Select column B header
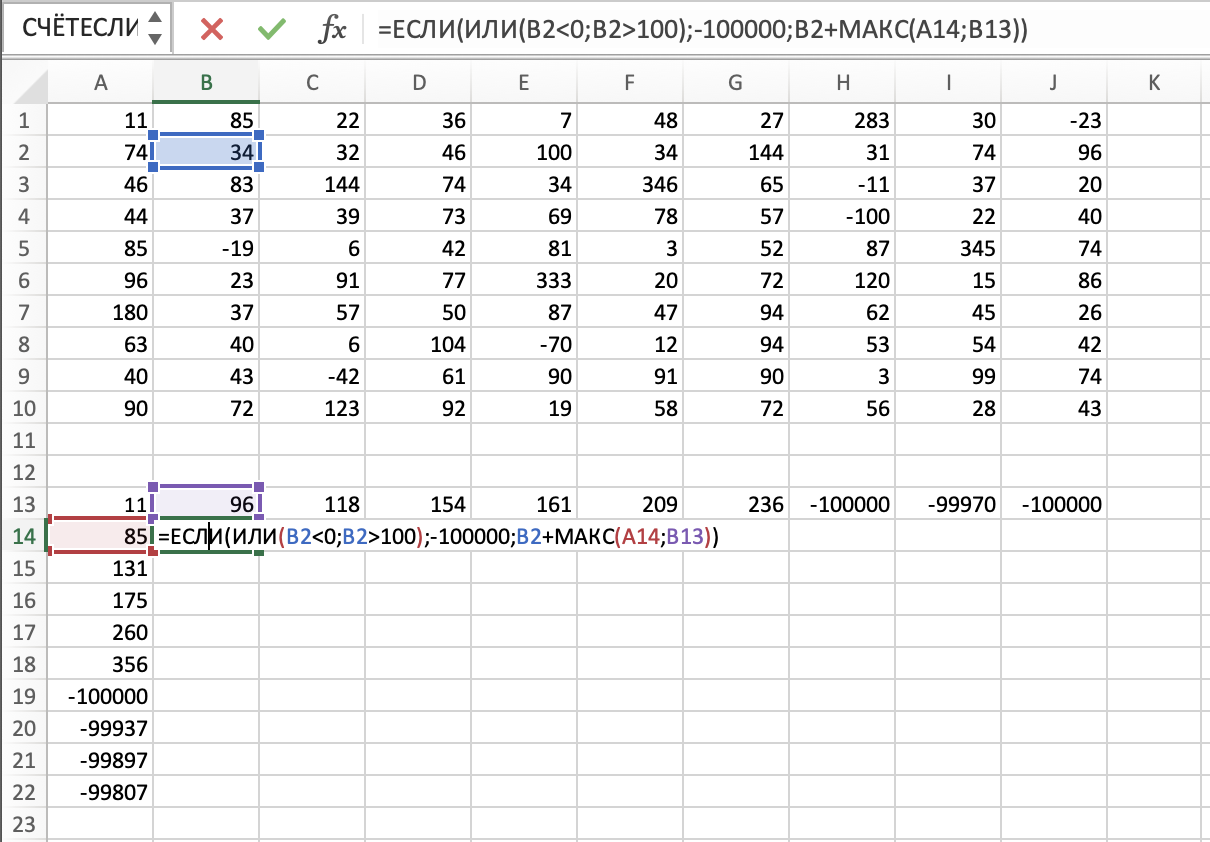This screenshot has width=1210, height=842. click(x=206, y=84)
